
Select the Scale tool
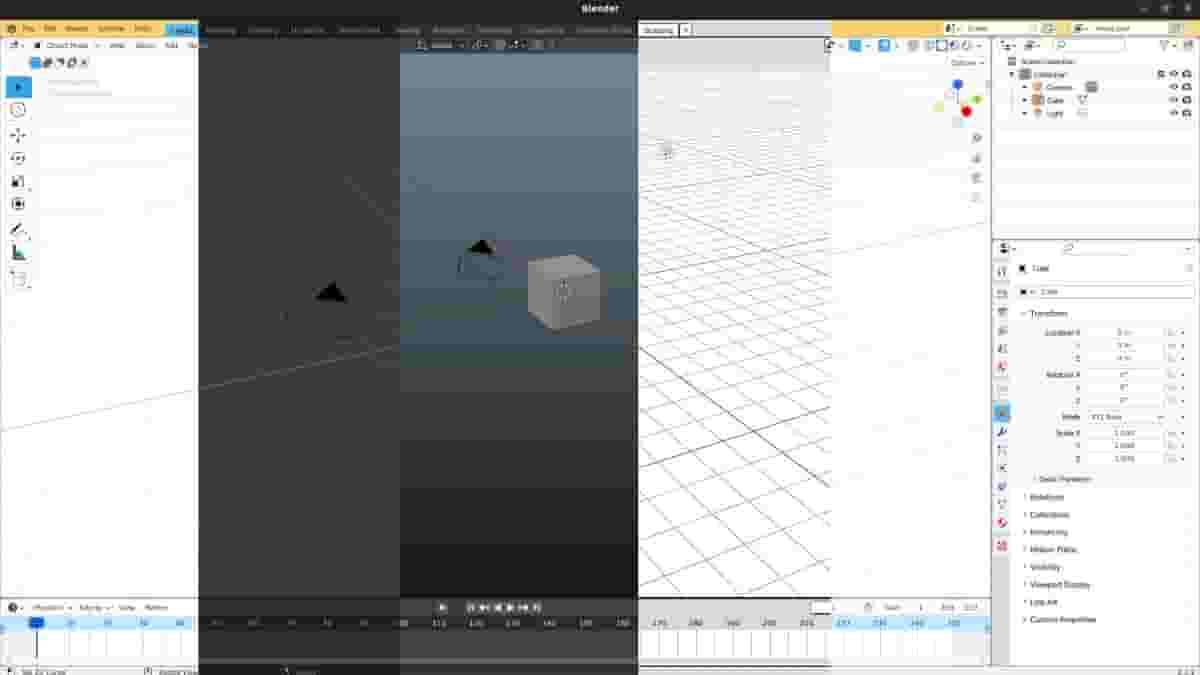point(18,181)
